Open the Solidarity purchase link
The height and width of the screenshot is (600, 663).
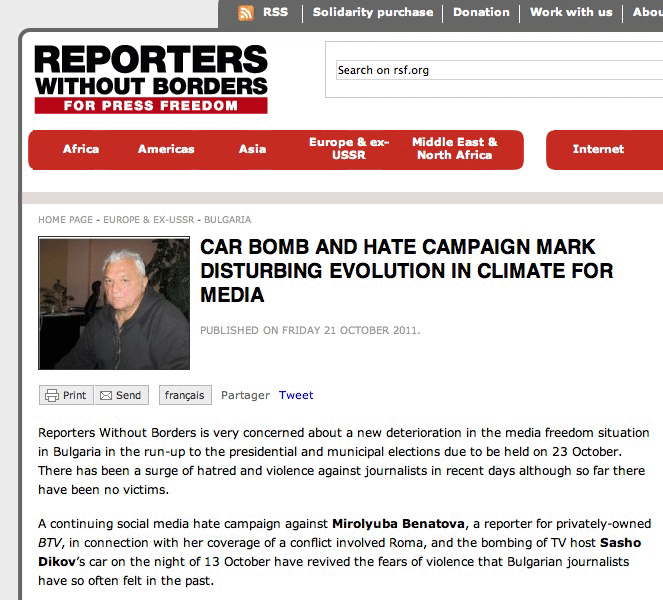[373, 12]
